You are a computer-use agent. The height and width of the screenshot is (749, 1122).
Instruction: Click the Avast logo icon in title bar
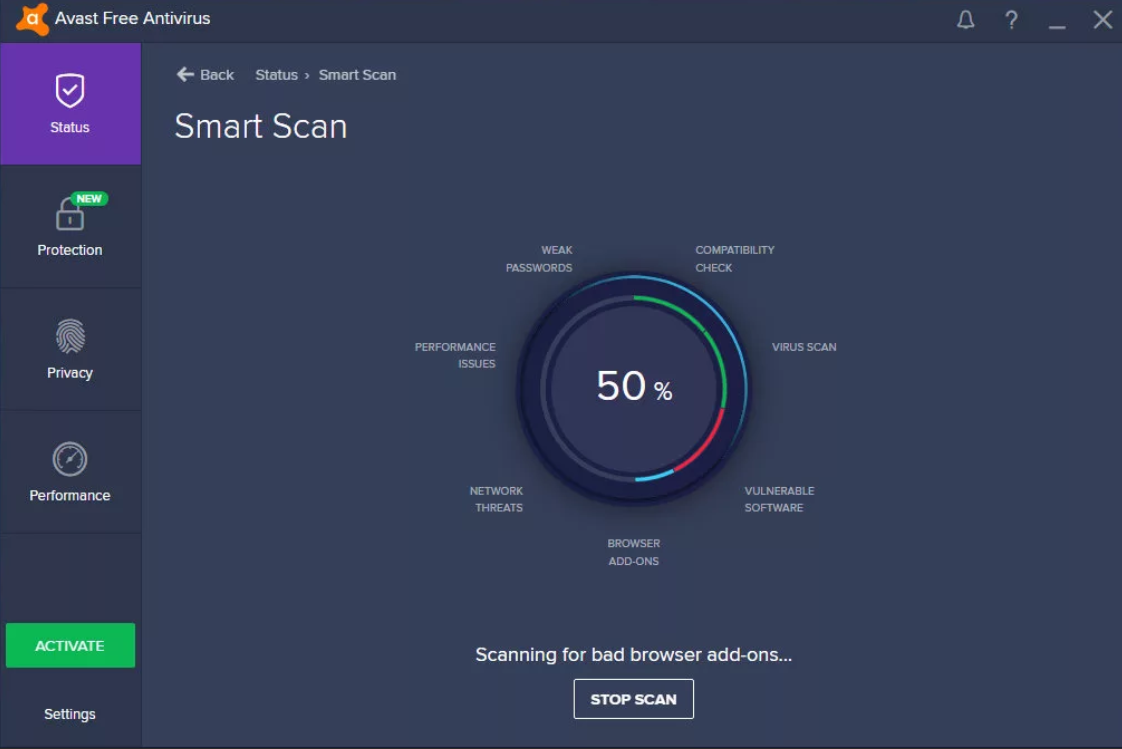pyautogui.click(x=32, y=19)
